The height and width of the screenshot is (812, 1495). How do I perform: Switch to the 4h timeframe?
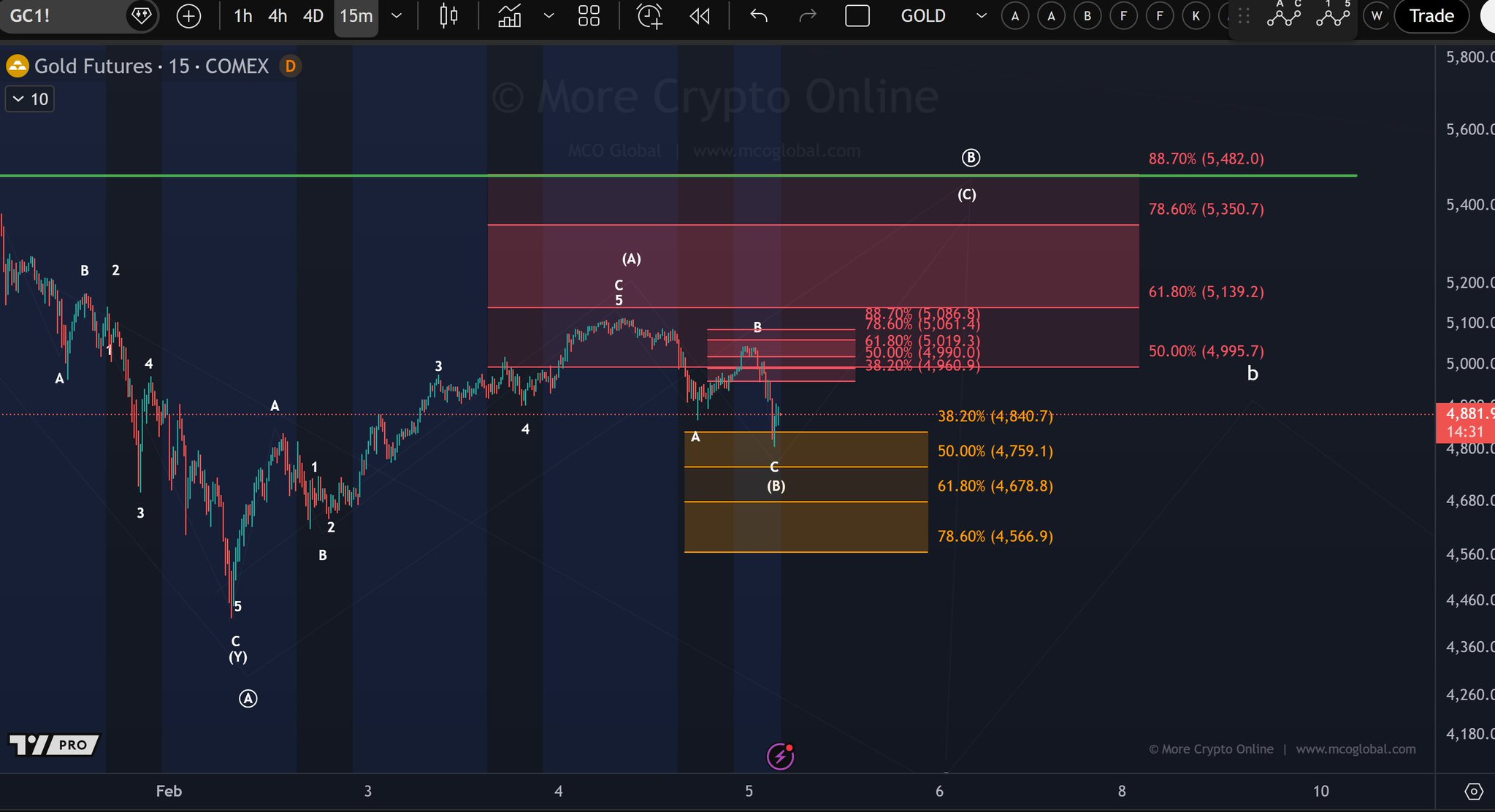click(x=278, y=16)
